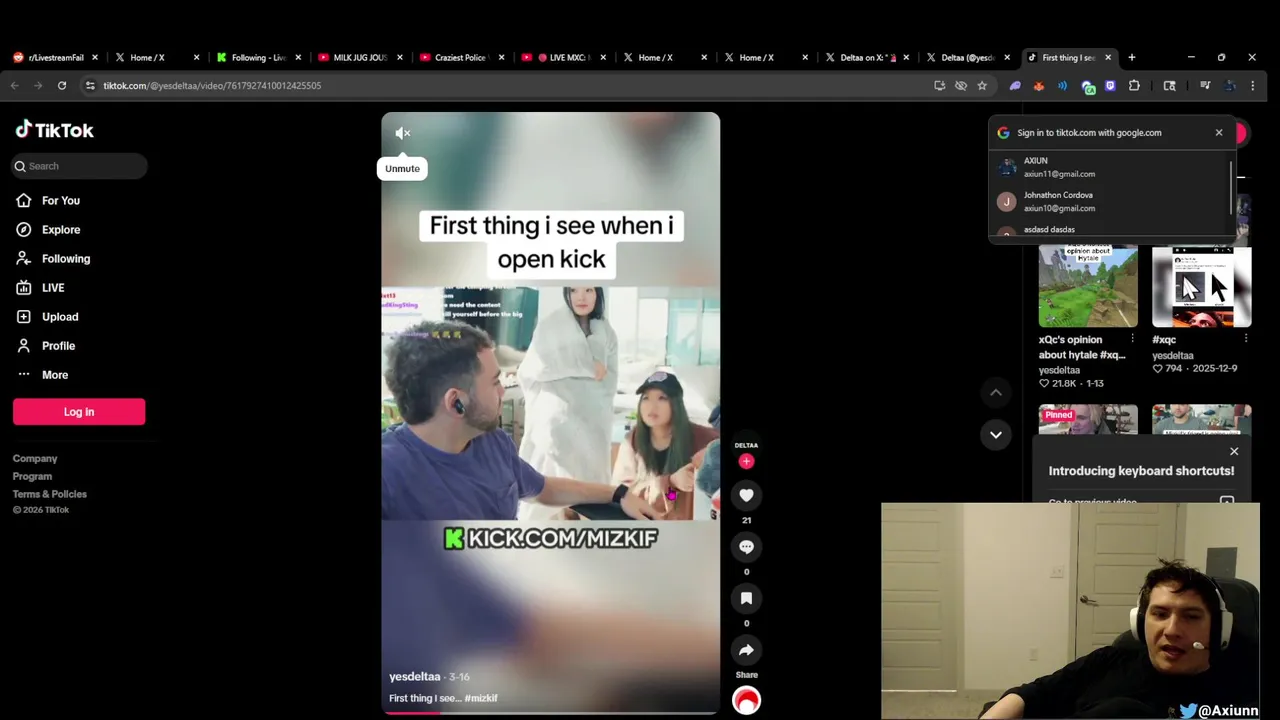Bookmark this page with star icon
The image size is (1280, 720).
click(x=982, y=86)
